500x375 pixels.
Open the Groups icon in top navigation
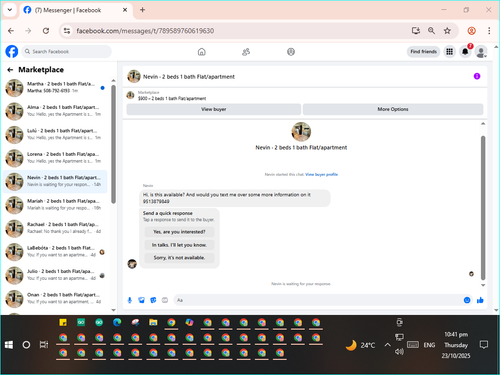coord(291,52)
